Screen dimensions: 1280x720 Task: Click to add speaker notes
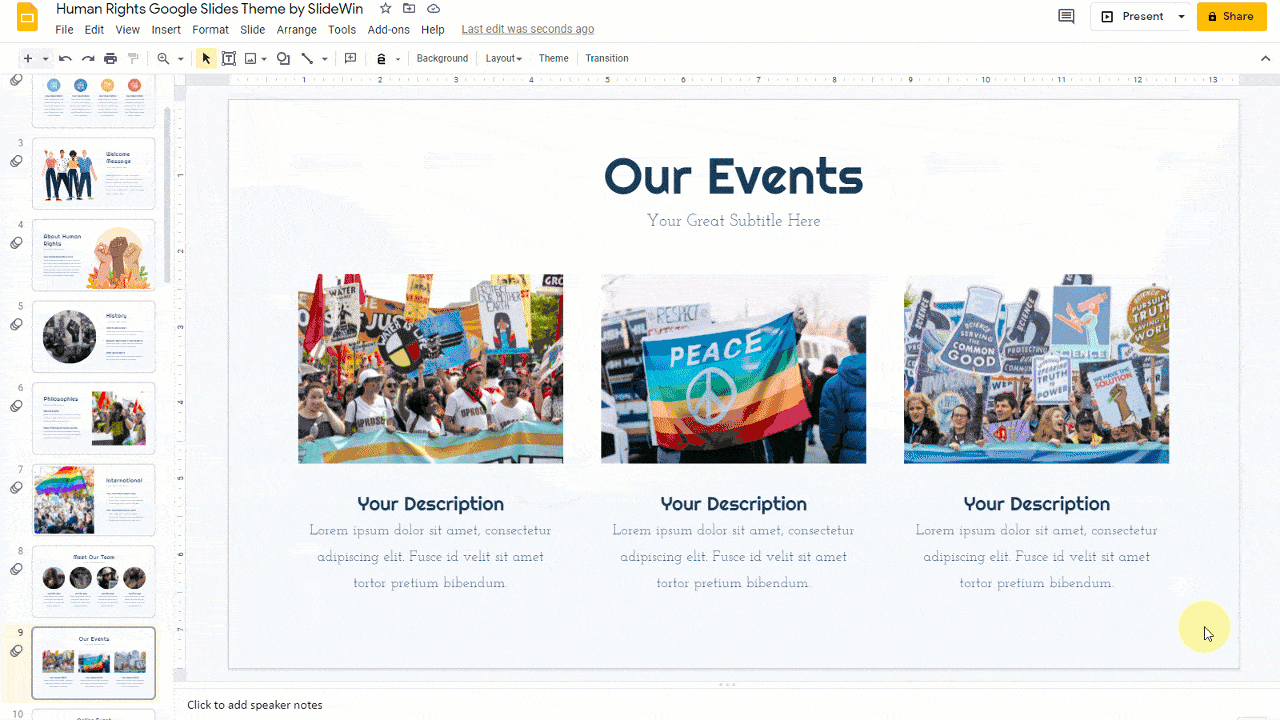(255, 705)
